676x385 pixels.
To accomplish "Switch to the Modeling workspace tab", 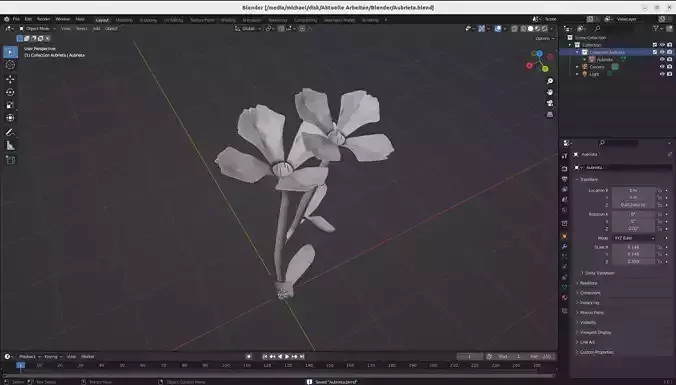I will pos(124,20).
